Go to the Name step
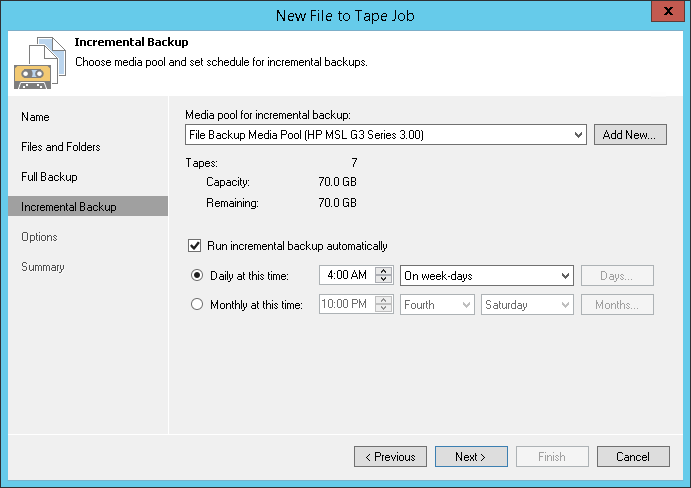691x488 pixels. pyautogui.click(x=35, y=117)
